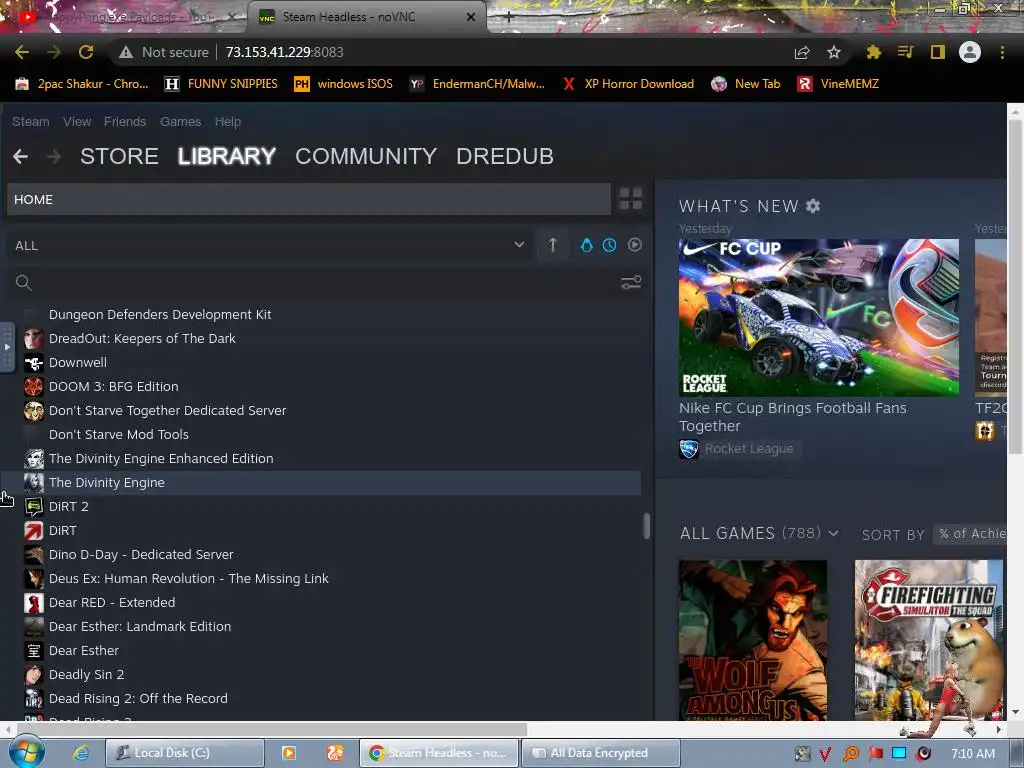Click the horizontal page scrollbar thumb
This screenshot has height=768, width=1024.
tap(272, 729)
